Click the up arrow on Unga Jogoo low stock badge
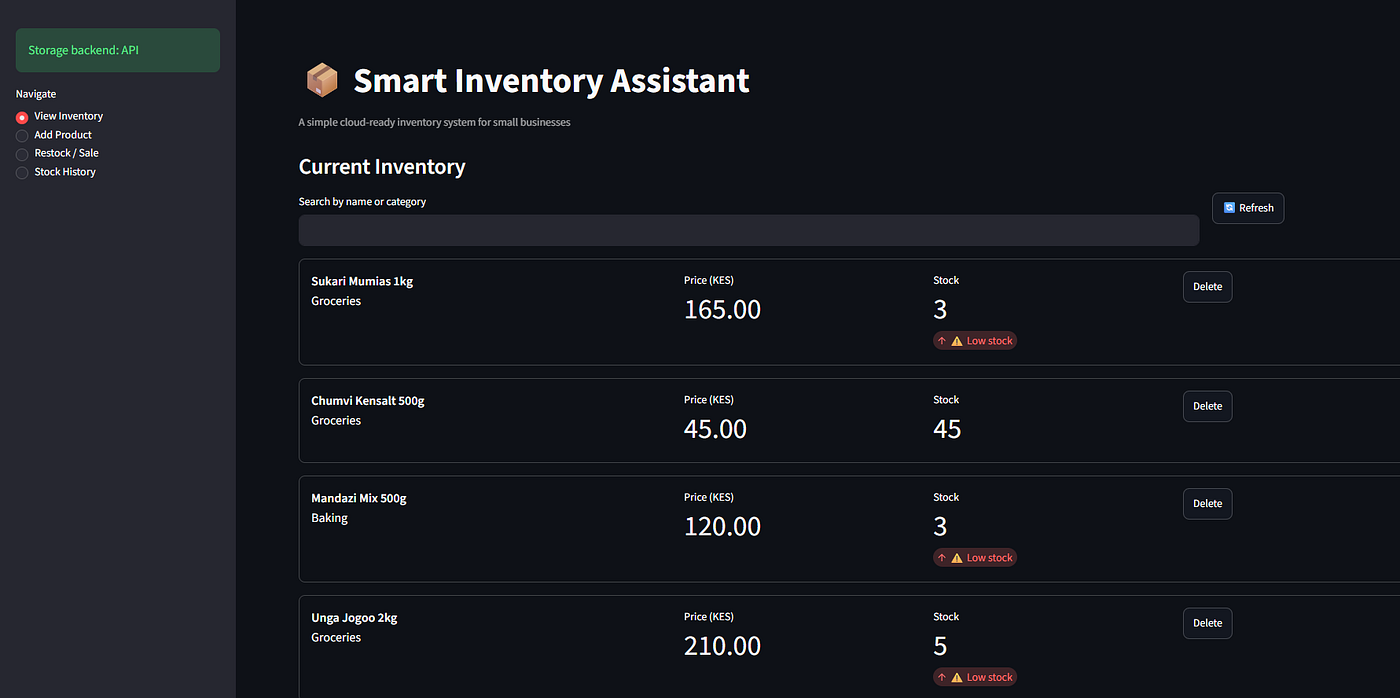 pos(942,677)
